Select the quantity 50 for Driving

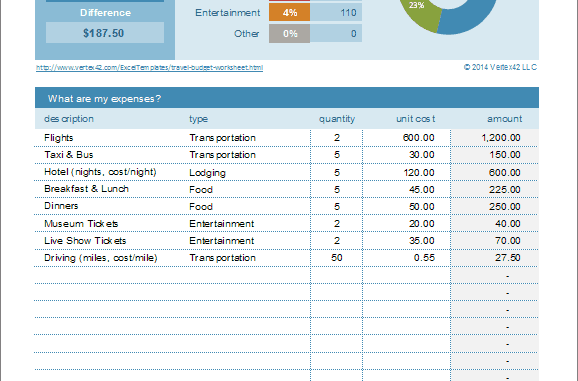337,258
